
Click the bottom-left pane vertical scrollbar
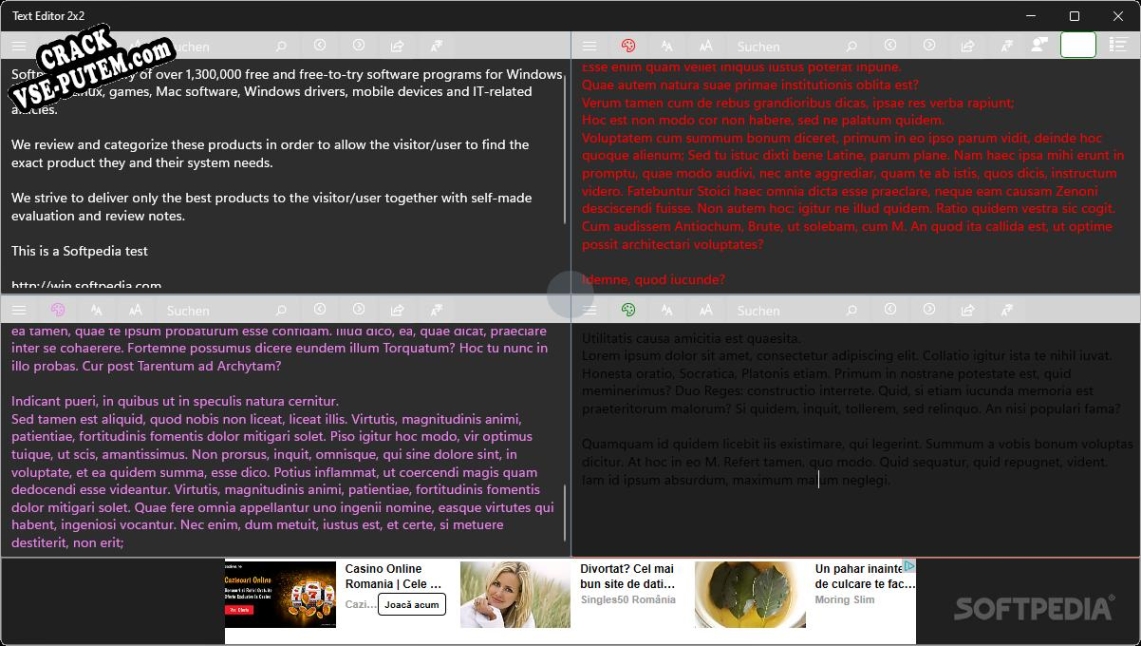[565, 512]
